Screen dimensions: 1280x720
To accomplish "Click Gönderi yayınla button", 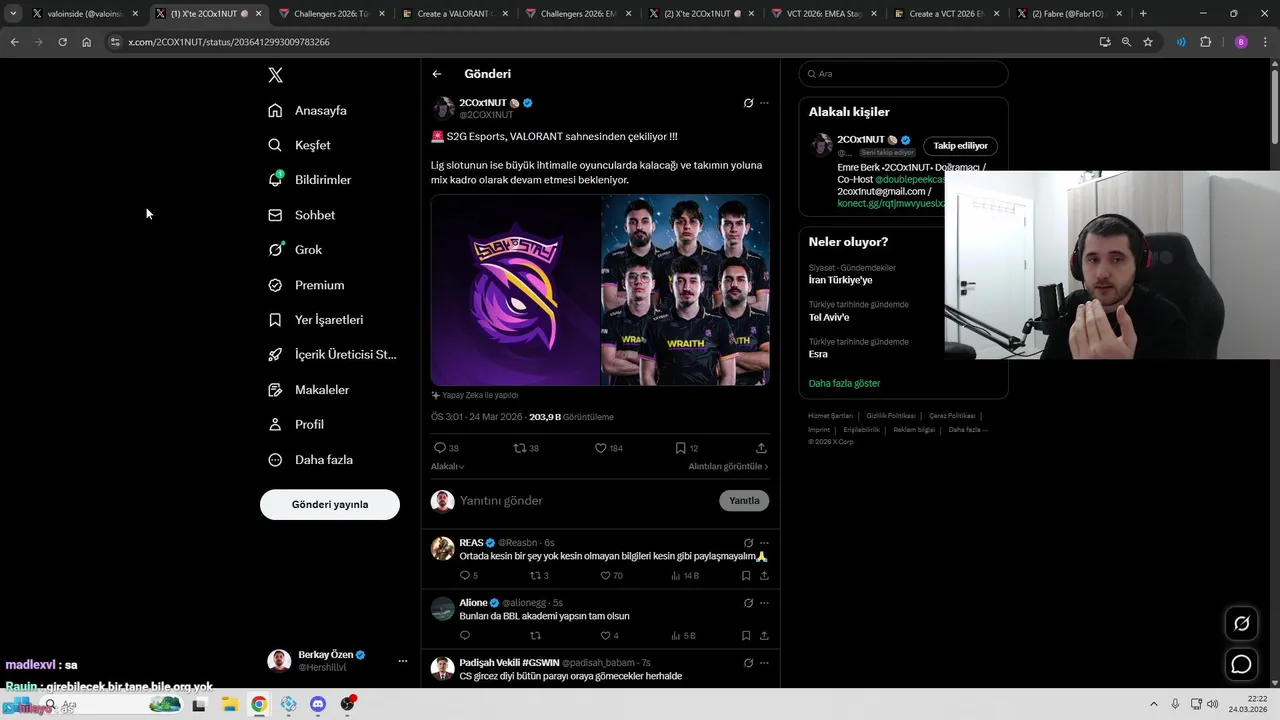I will [330, 504].
